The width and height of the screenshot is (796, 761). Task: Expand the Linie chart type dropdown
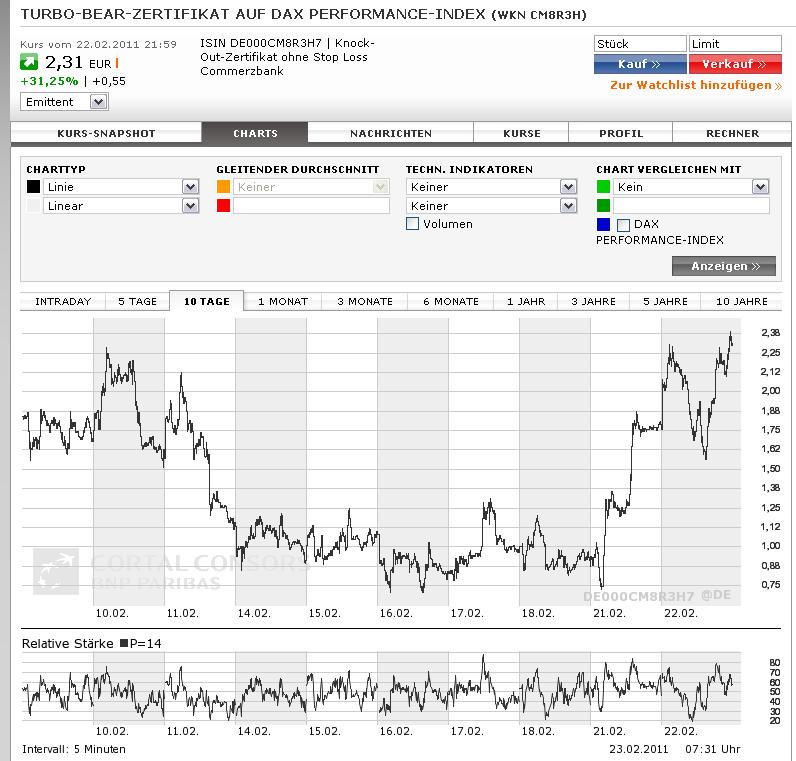click(x=121, y=187)
